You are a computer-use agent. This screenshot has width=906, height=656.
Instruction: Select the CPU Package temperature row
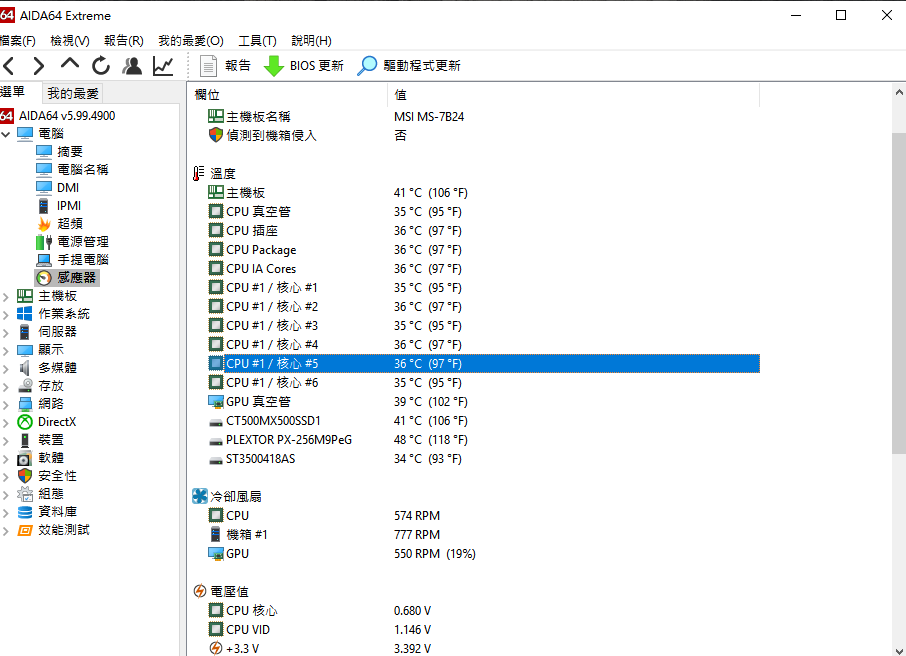tap(483, 250)
